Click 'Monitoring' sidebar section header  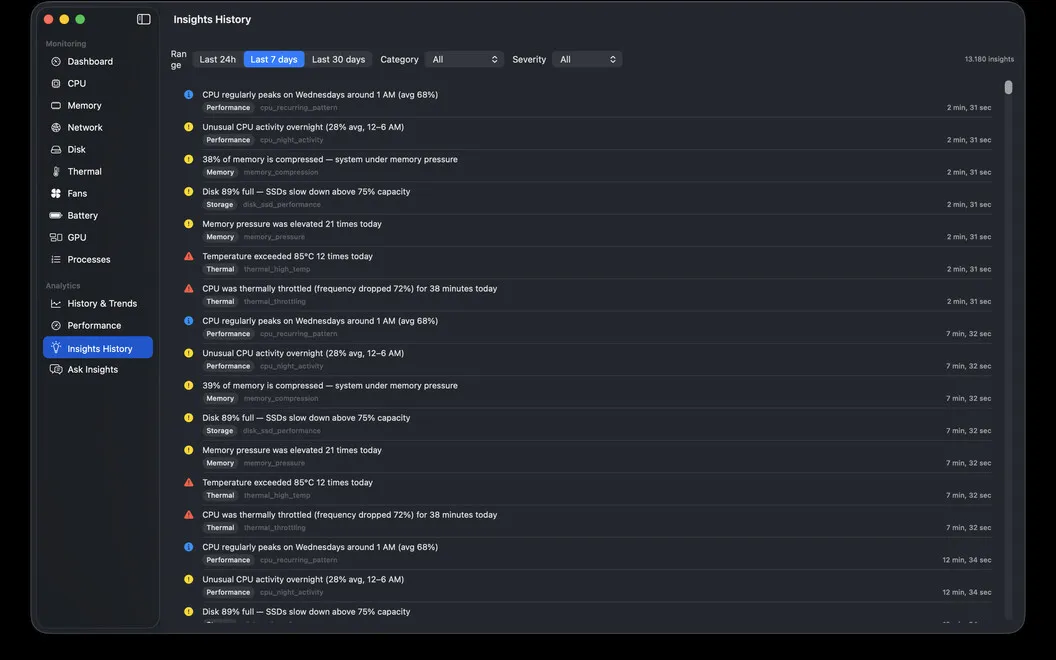66,44
